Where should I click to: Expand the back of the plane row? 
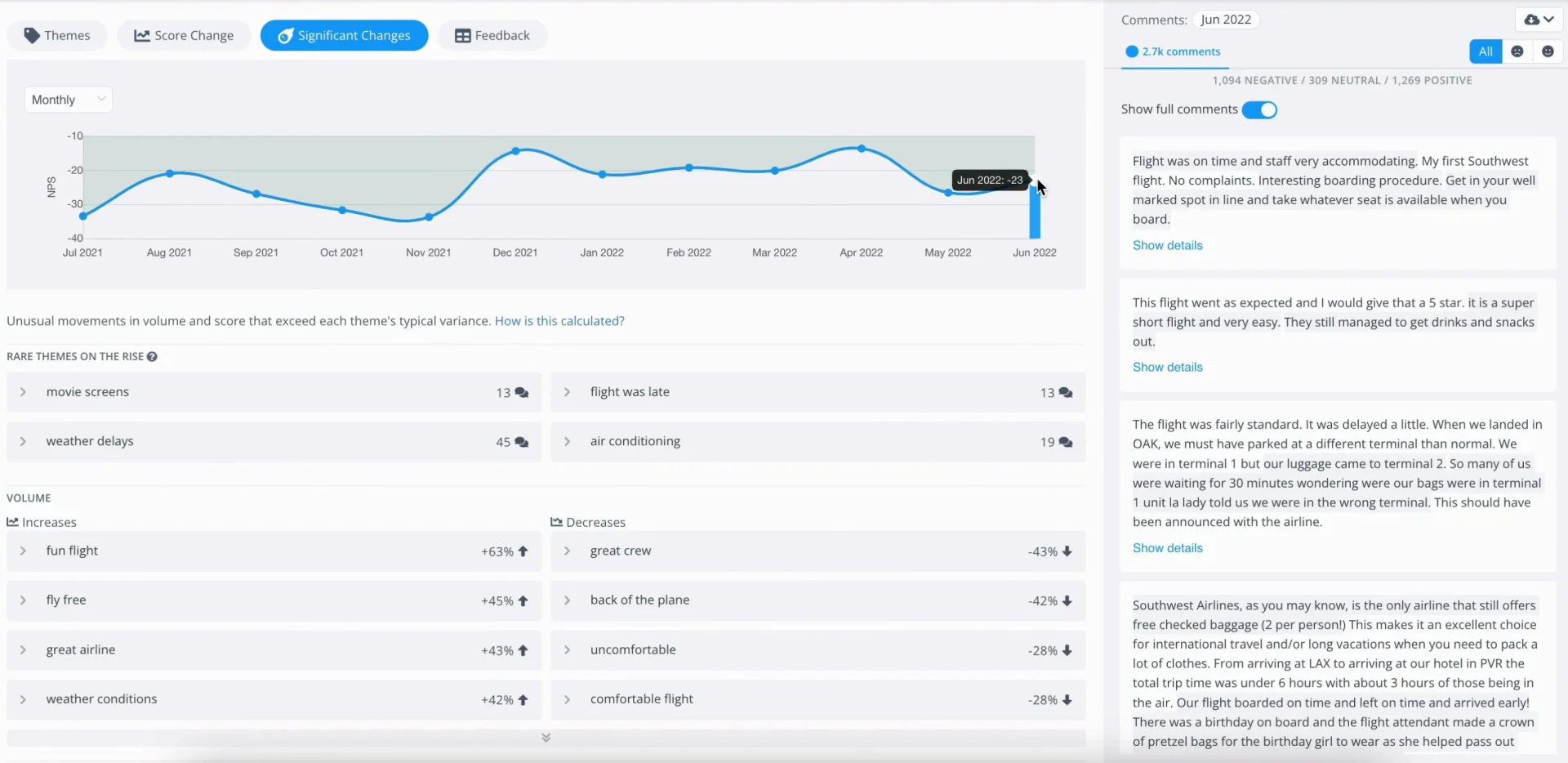point(817,600)
